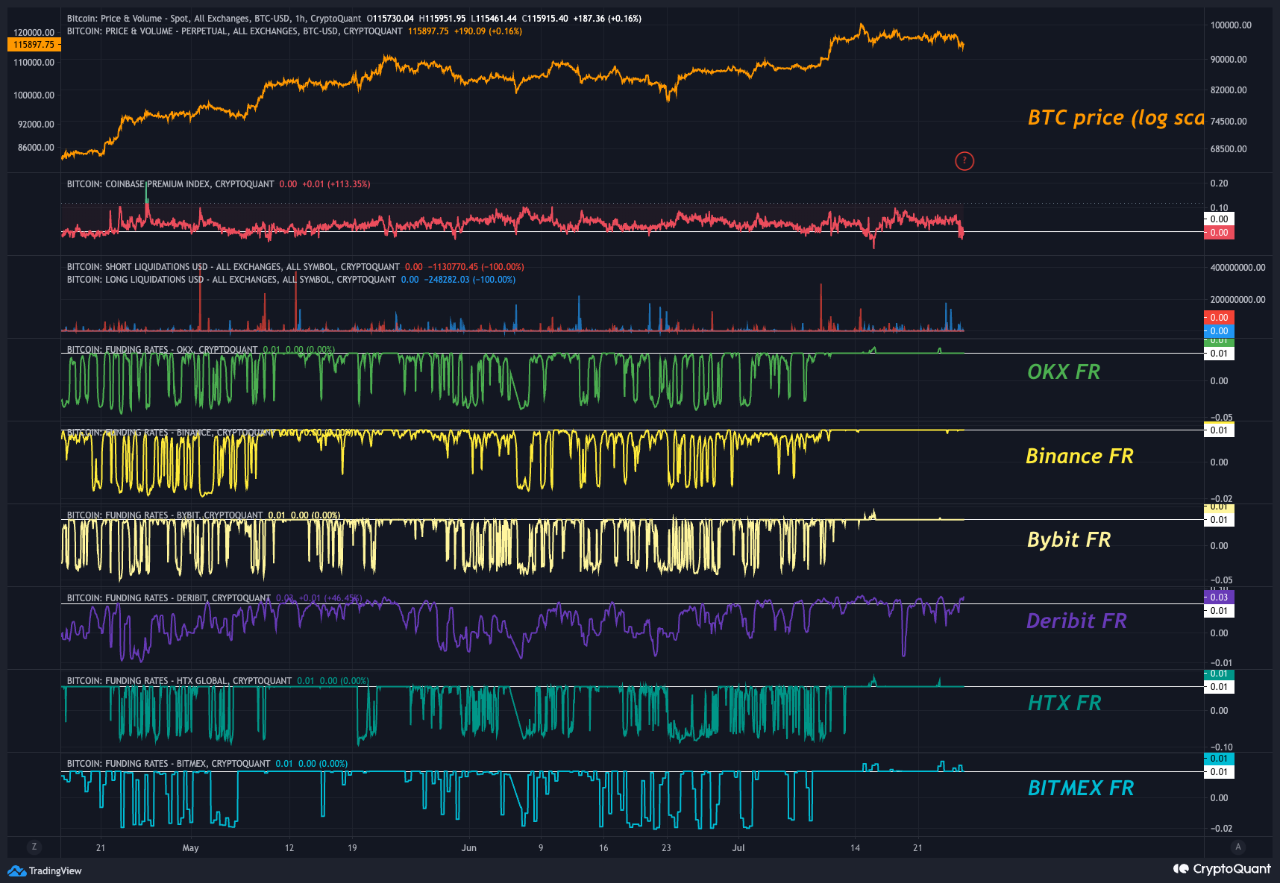Click the Z timezone button on the time axis
1280x883 pixels.
(x=36, y=846)
